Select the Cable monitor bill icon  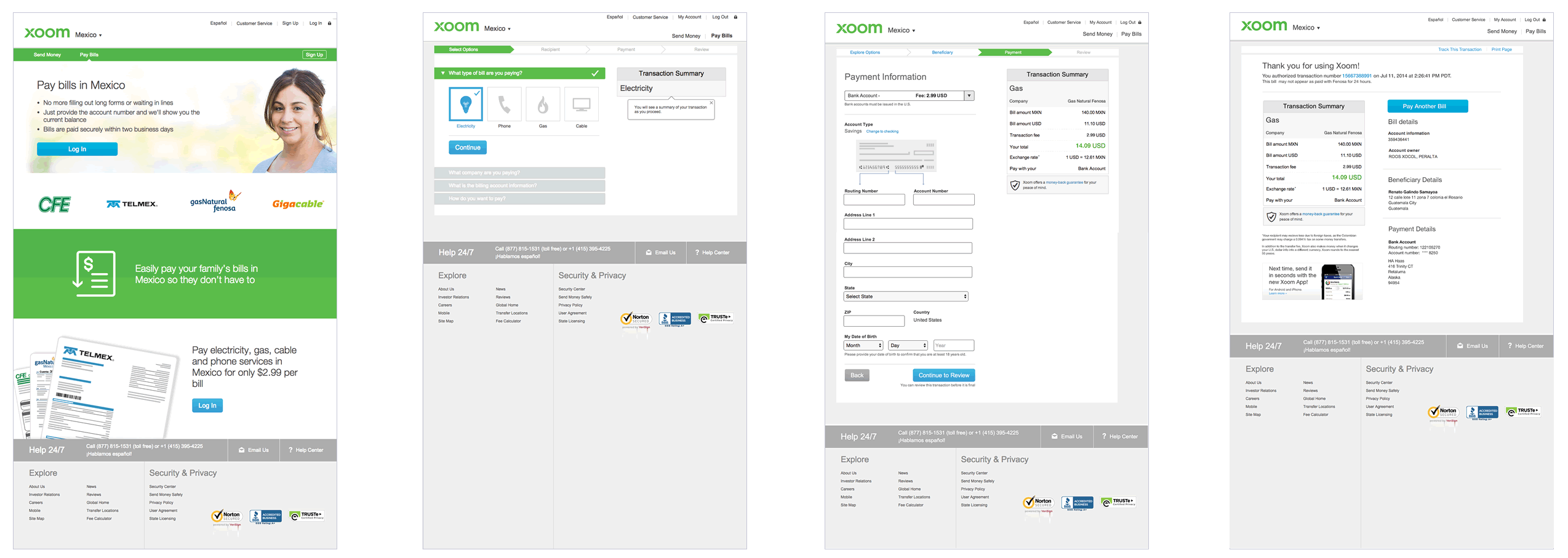click(x=581, y=104)
